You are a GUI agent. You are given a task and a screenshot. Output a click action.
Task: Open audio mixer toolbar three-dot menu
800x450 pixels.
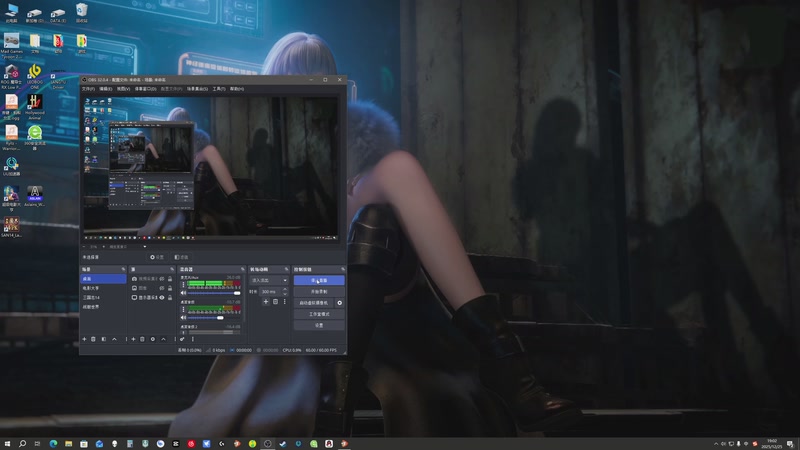(x=192, y=339)
